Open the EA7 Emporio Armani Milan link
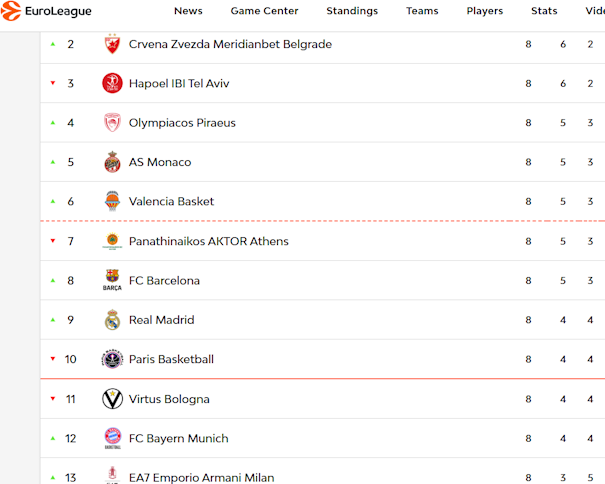Screen dimensions: 605x484 coord(201,477)
